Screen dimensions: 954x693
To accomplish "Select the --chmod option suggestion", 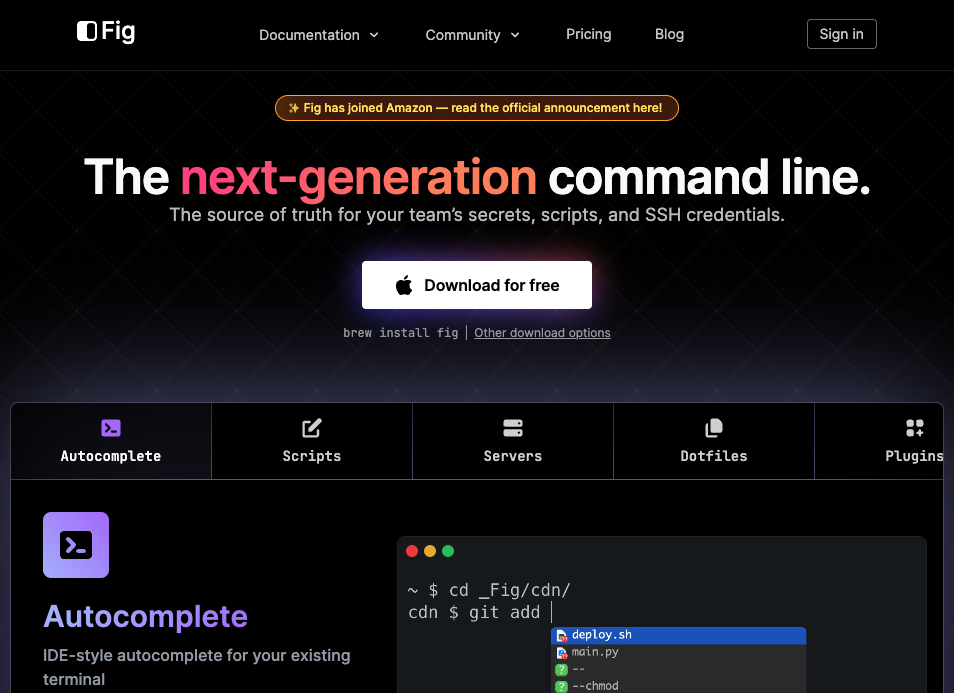I will pyautogui.click(x=678, y=686).
